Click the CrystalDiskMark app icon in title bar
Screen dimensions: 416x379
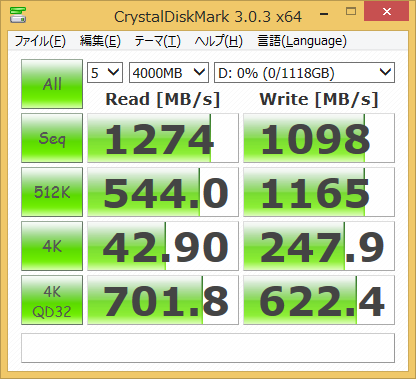click(x=18, y=15)
